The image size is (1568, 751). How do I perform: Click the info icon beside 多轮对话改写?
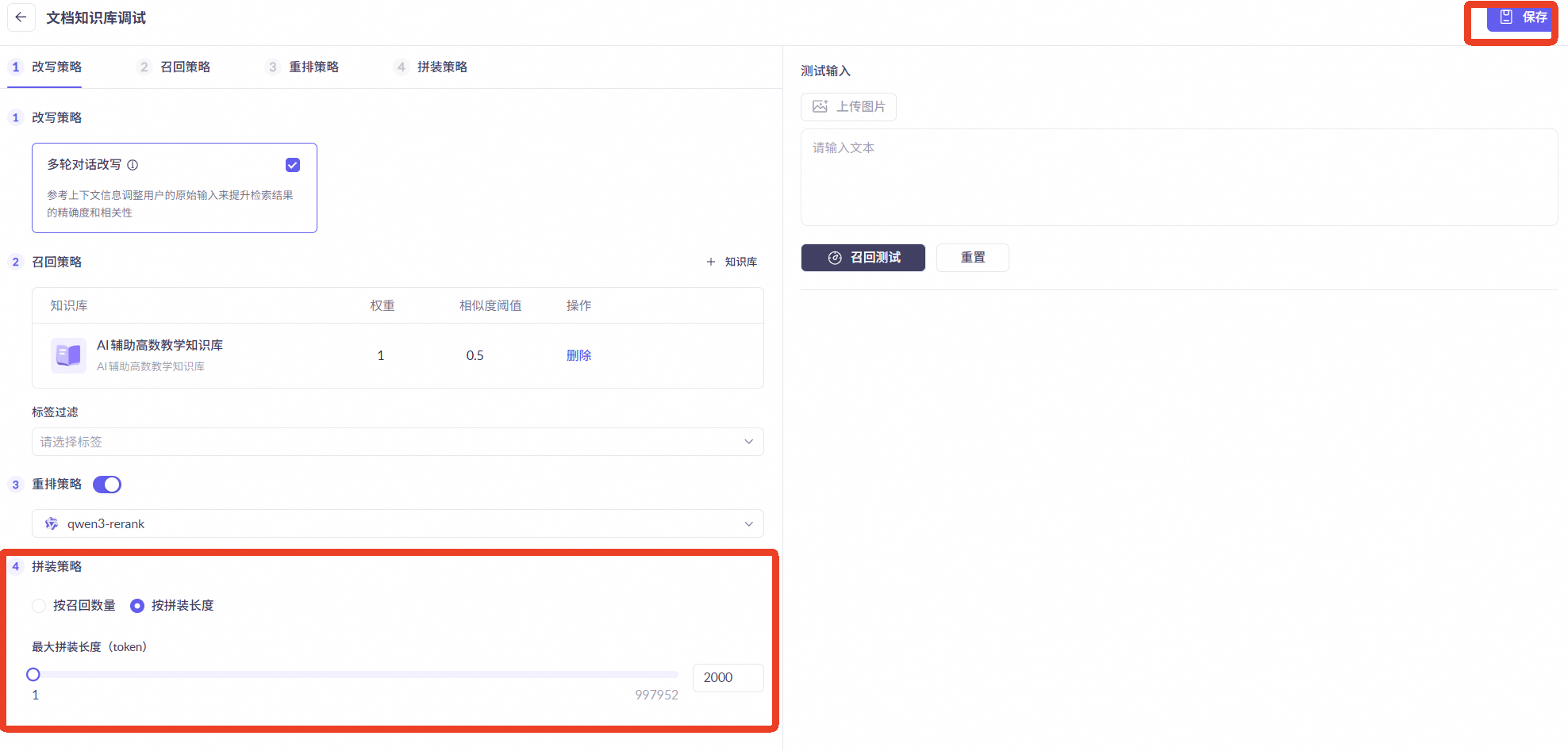coord(133,165)
